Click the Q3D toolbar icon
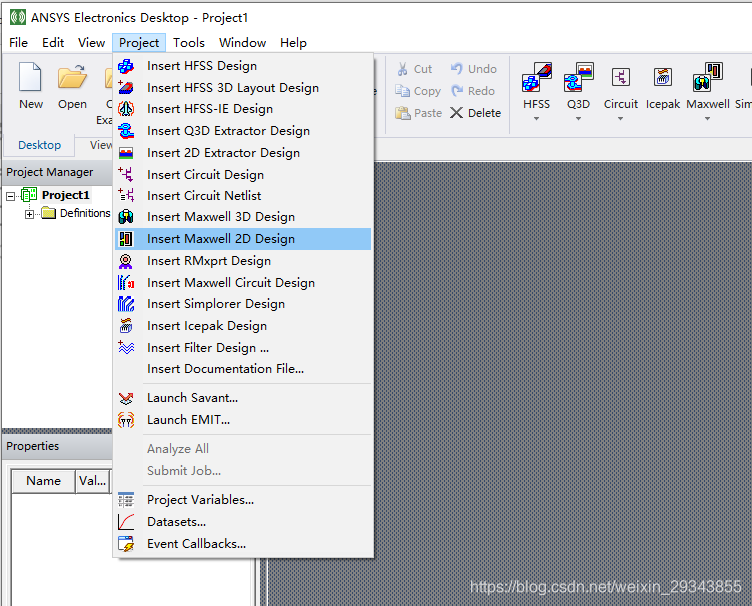Image resolution: width=752 pixels, height=606 pixels. 578,80
